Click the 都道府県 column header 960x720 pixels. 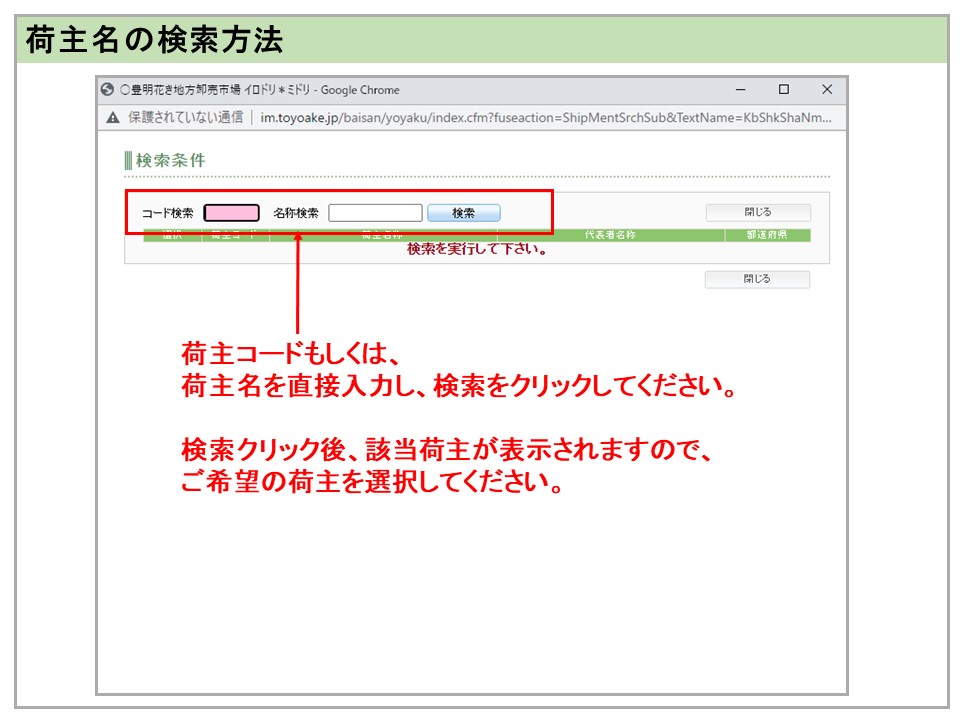(766, 236)
